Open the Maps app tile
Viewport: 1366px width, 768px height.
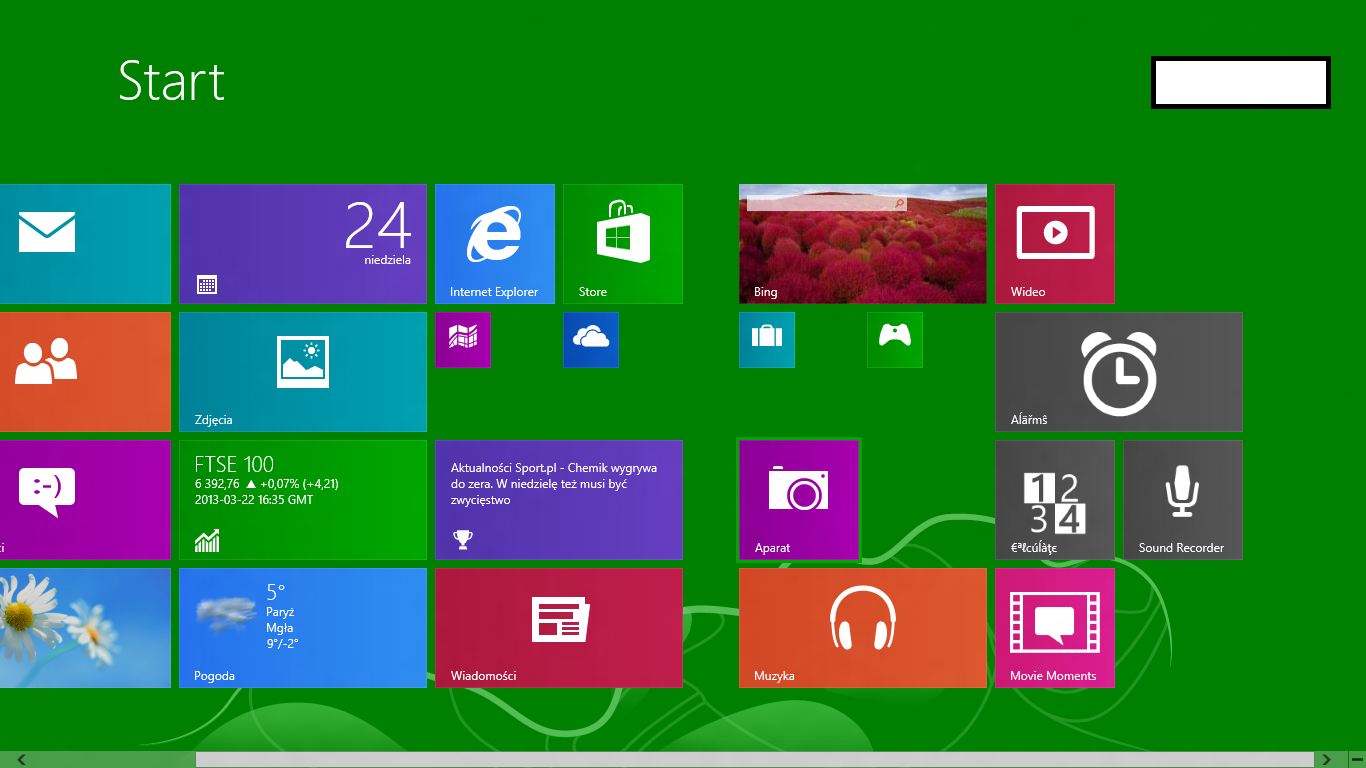[463, 339]
